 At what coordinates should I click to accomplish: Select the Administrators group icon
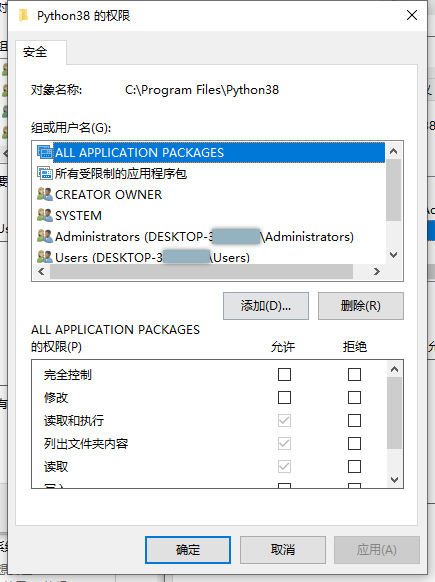pyautogui.click(x=45, y=236)
